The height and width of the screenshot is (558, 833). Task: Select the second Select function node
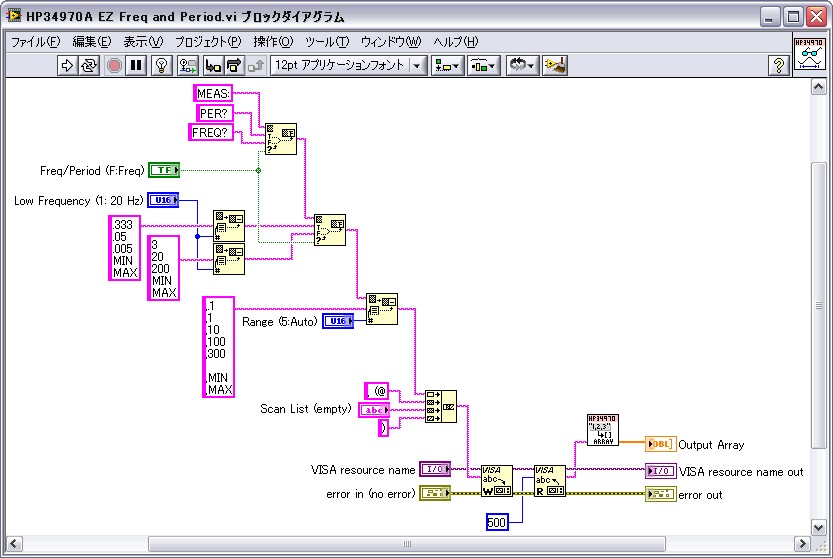(330, 230)
